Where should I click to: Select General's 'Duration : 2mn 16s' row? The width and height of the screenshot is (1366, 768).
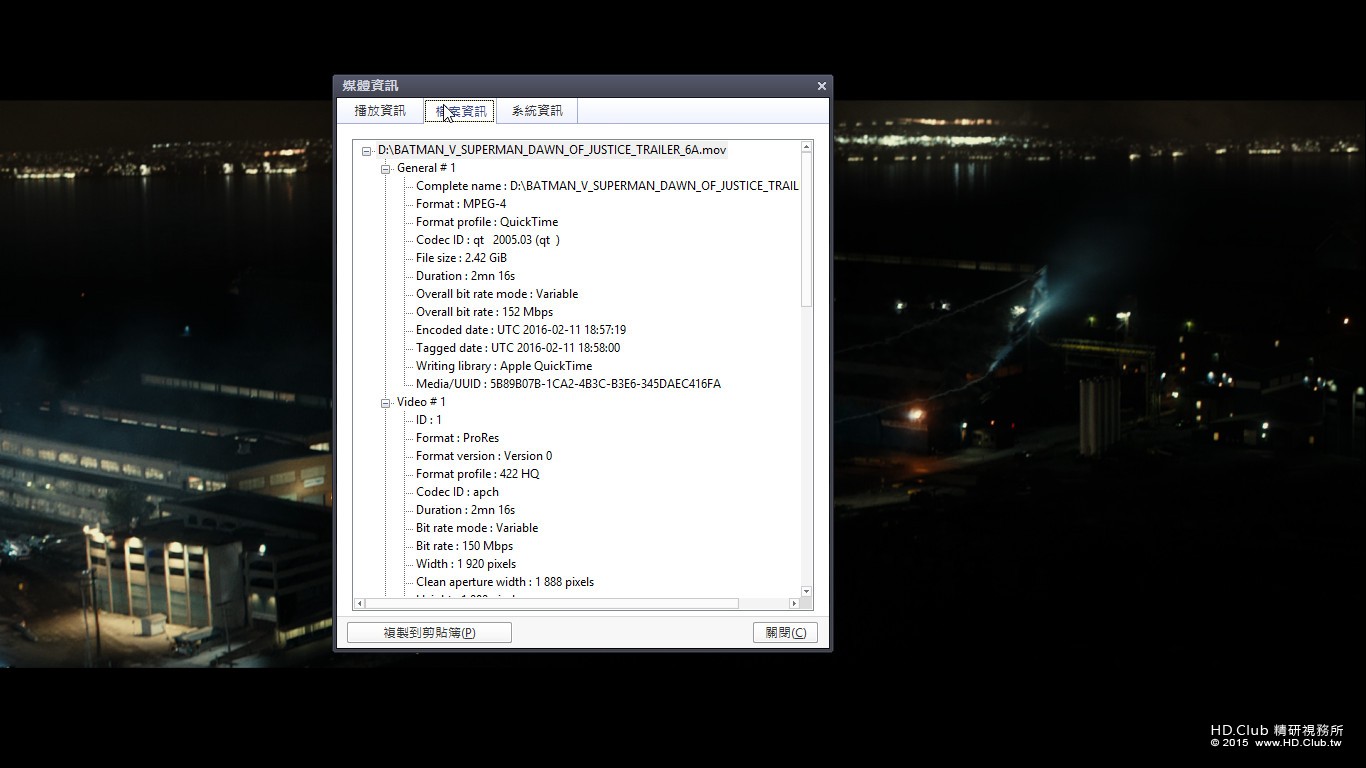click(x=465, y=276)
